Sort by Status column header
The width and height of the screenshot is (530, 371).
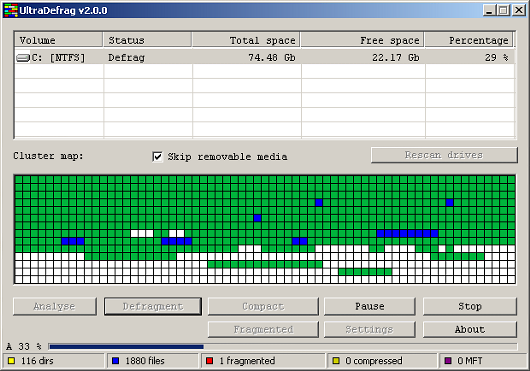coord(148,40)
